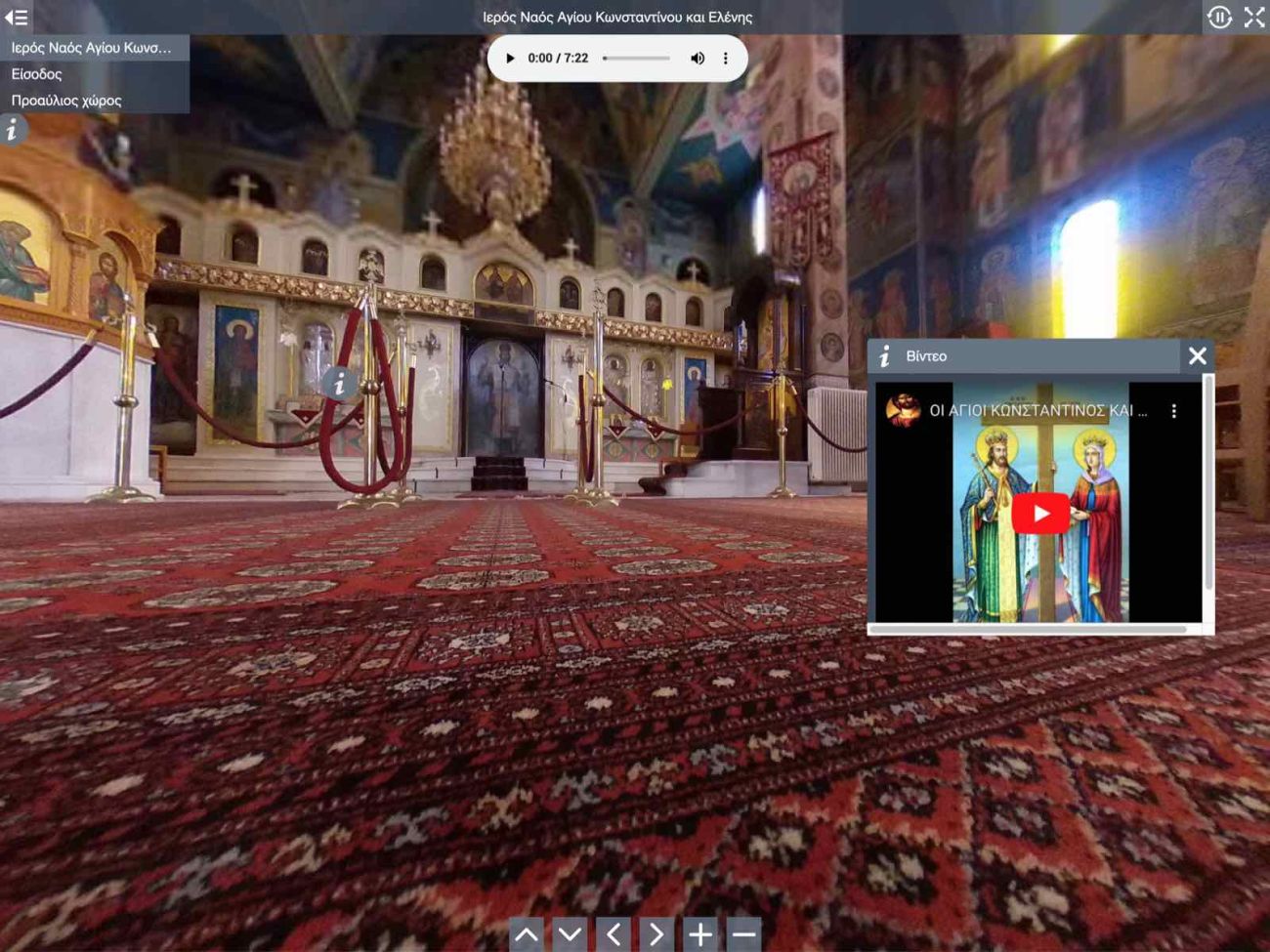Tilt the view up with arrow
Screen dimensions: 1270x952
(x=527, y=934)
